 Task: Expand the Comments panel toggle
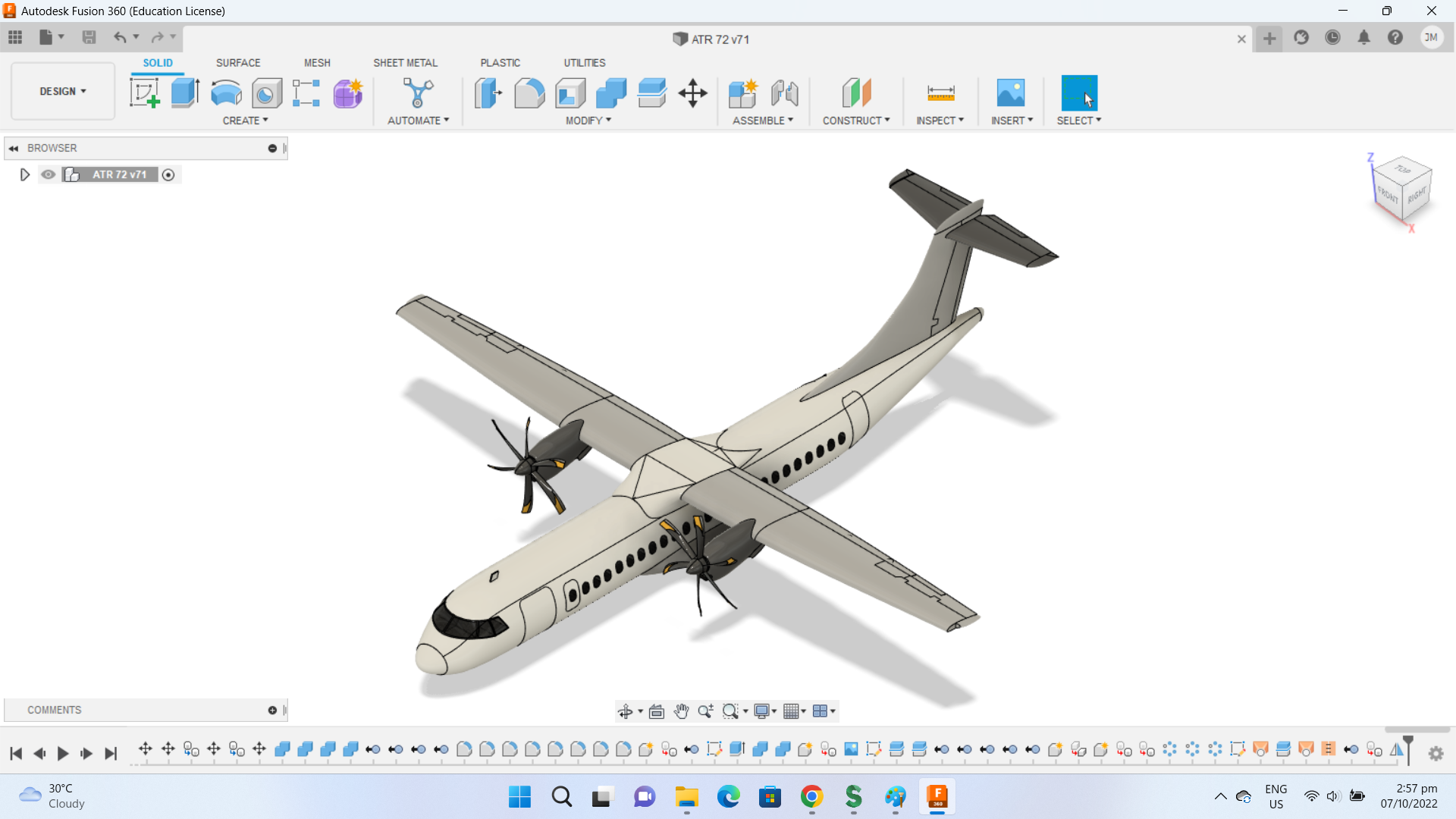[272, 711]
